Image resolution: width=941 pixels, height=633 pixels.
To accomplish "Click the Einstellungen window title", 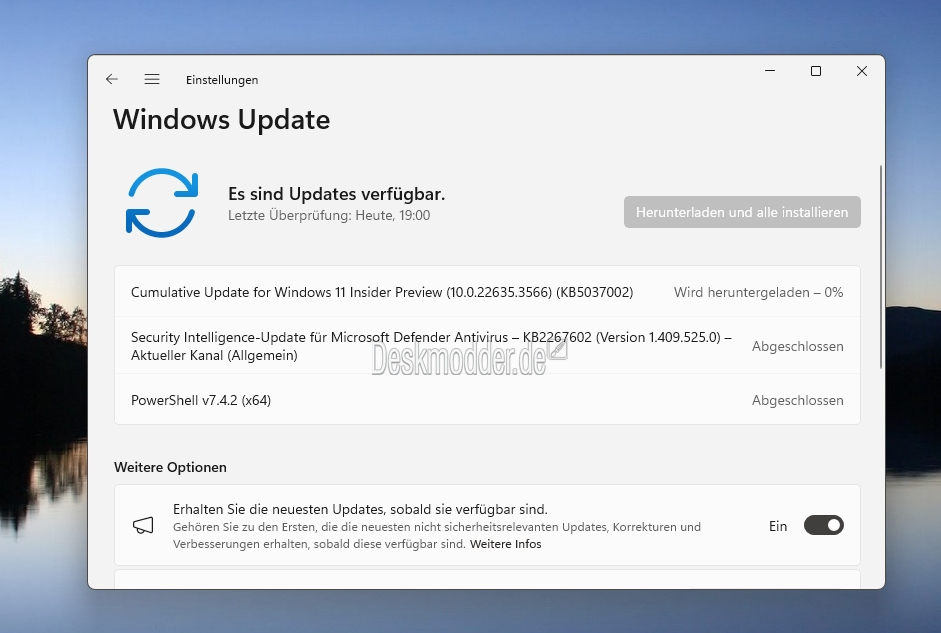I will [x=222, y=80].
